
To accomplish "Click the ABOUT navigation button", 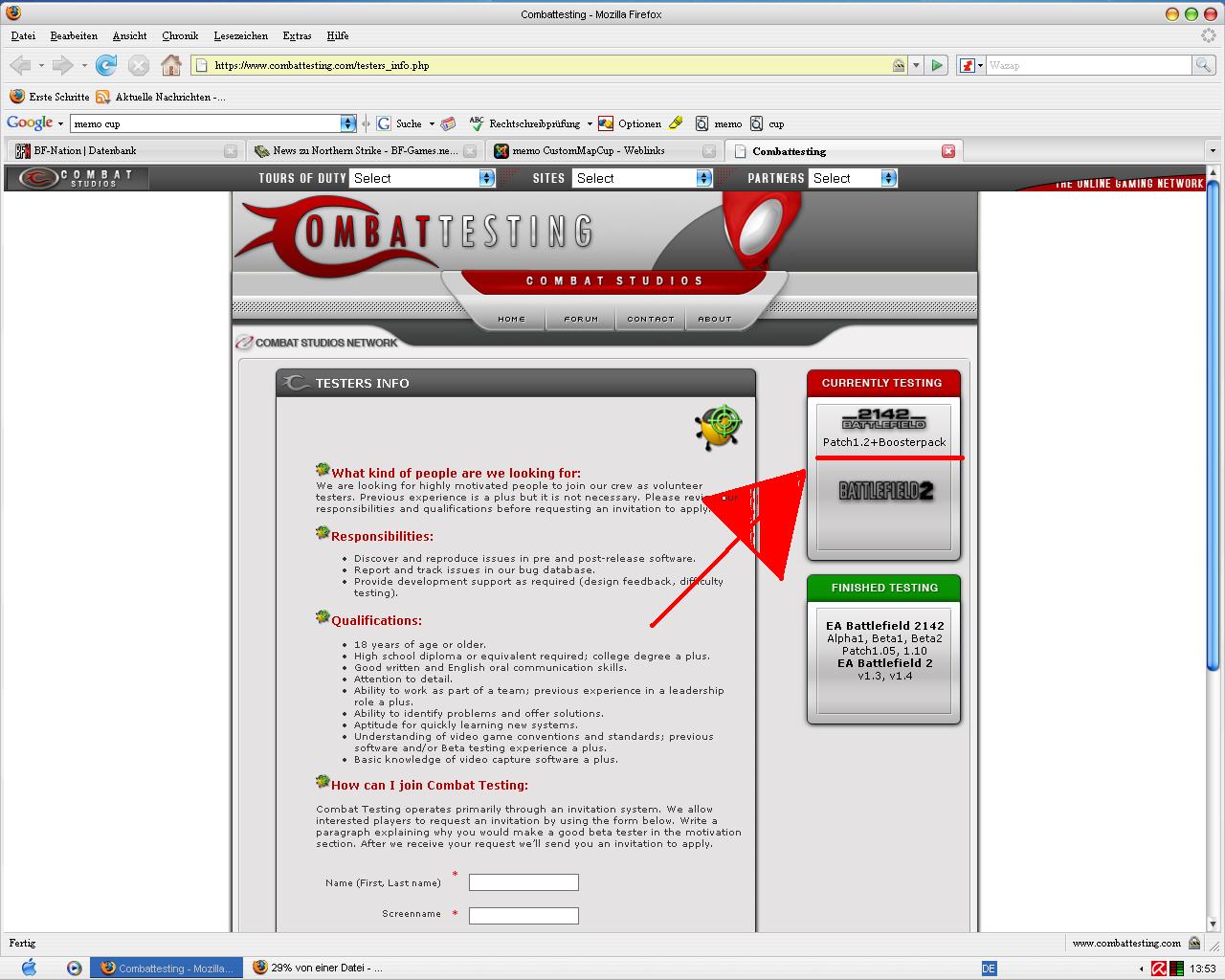I will (x=714, y=319).
